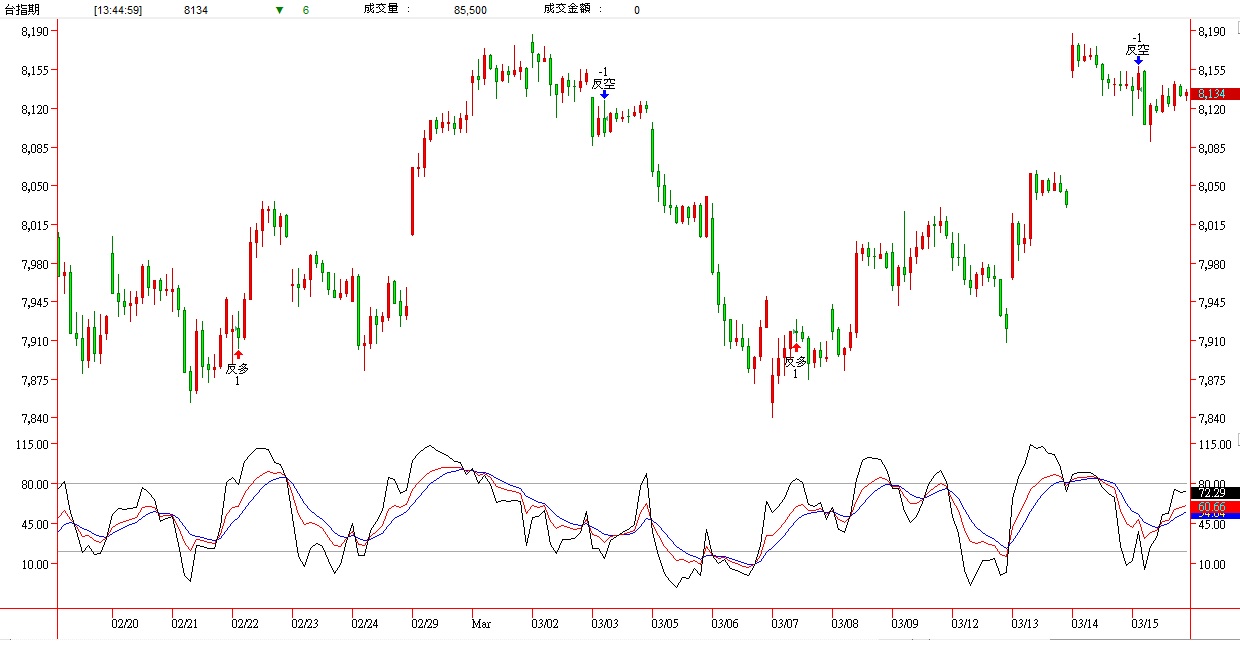Click the 03/15 date label
1240x649 pixels.
[x=1145, y=623]
